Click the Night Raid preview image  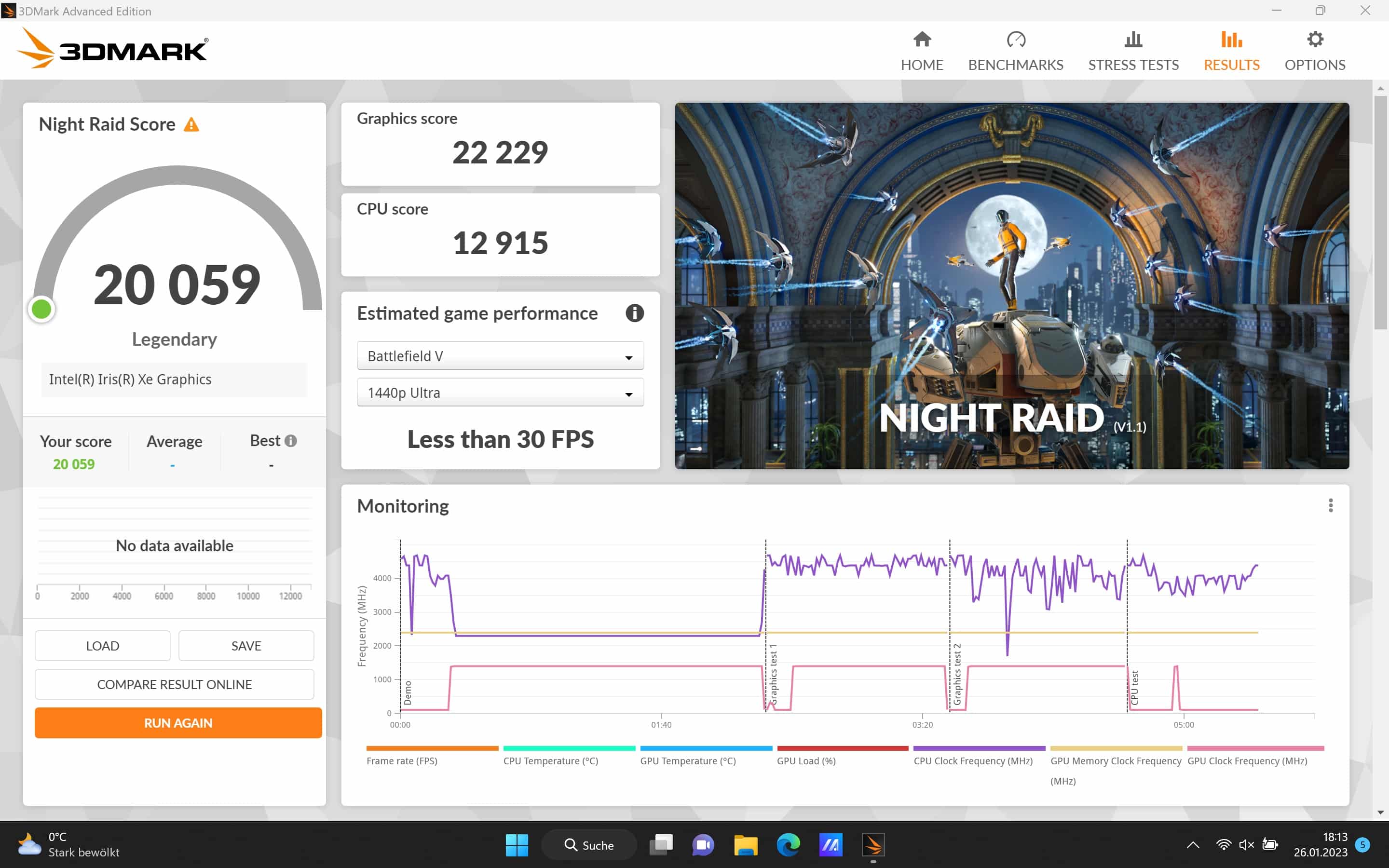[x=1011, y=285]
